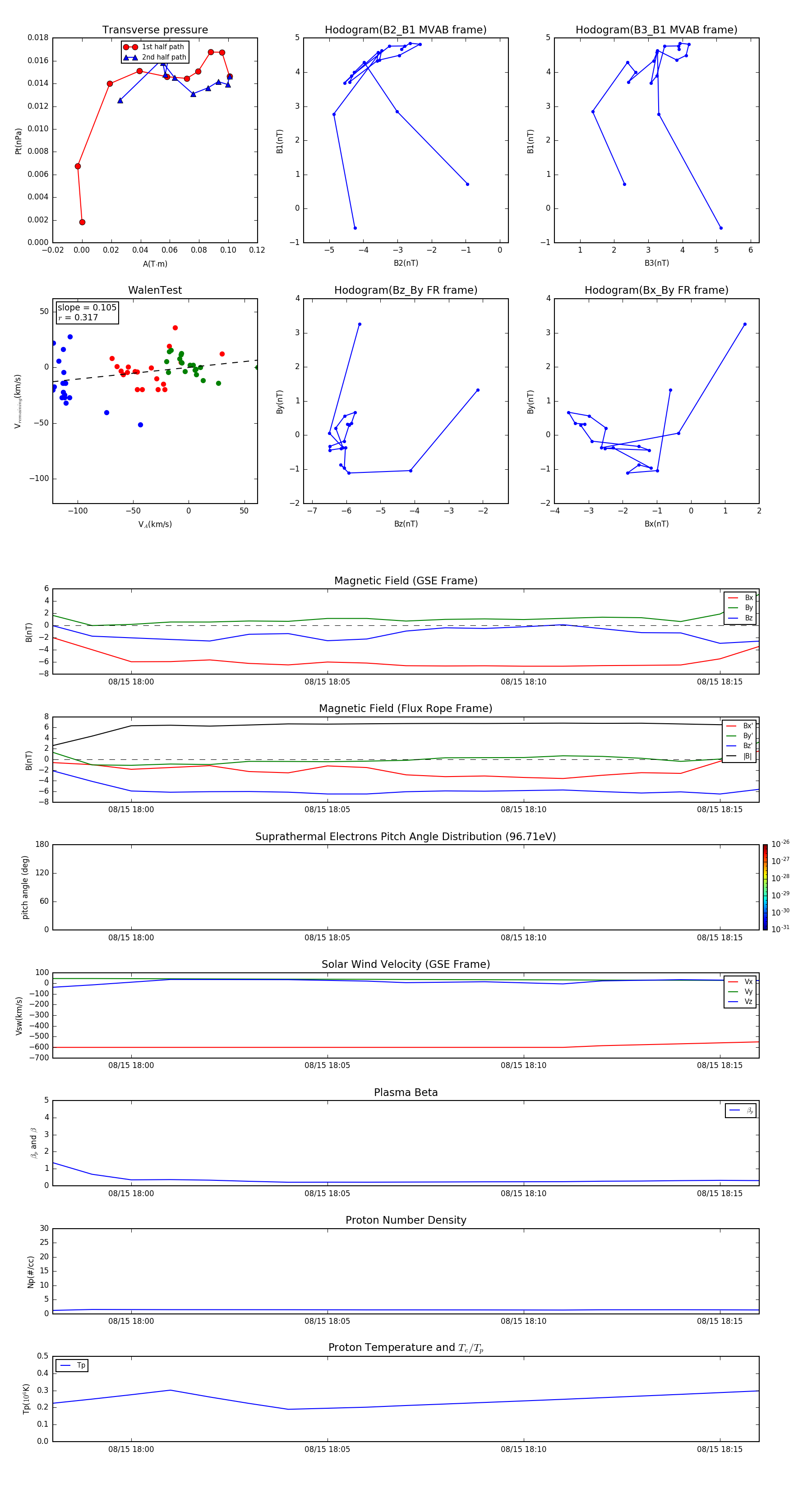Click the 'Bz(nT)' x-axis label
812x1489 pixels.
[406, 524]
